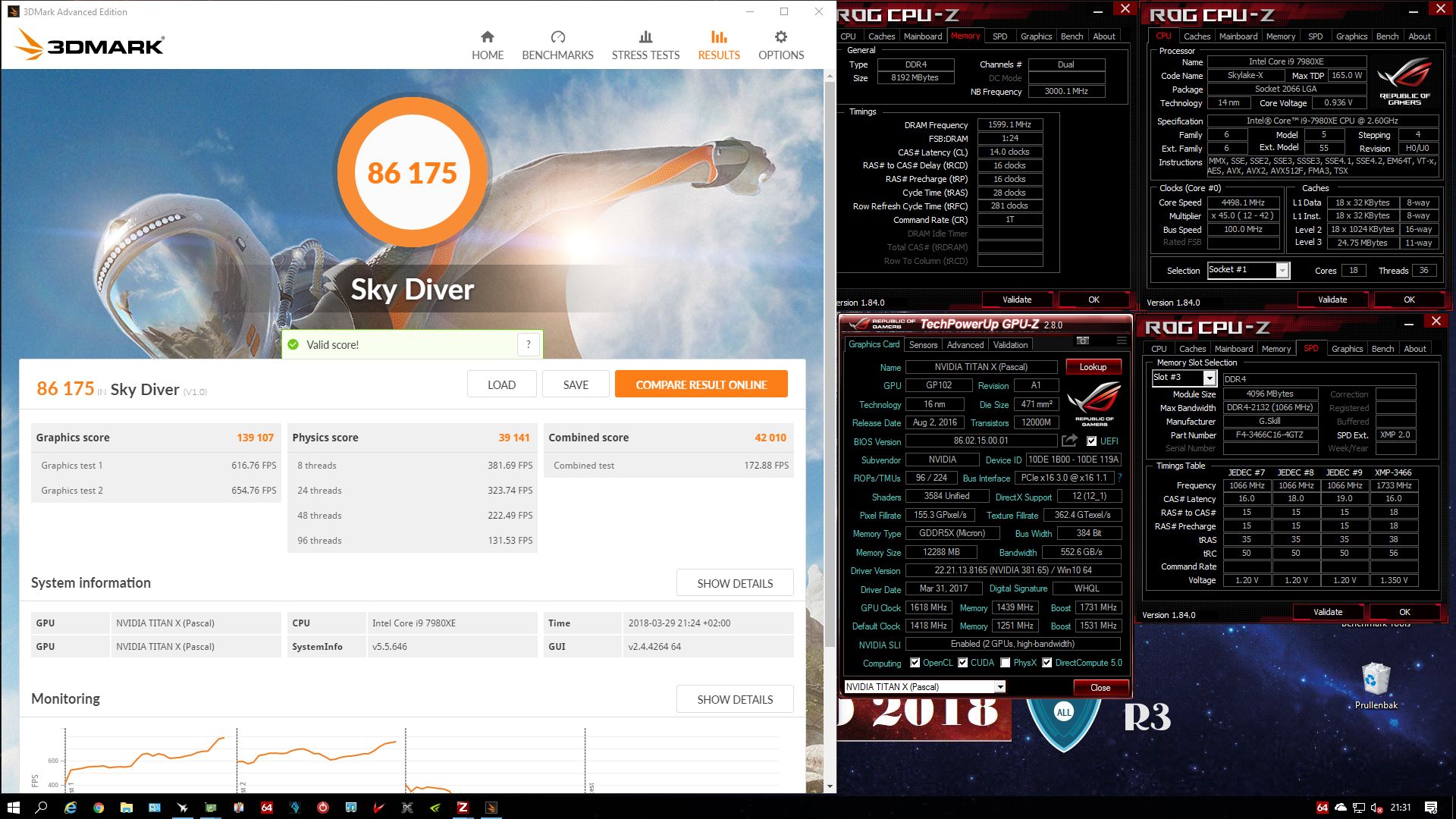Screen dimensions: 1456x819
Task: Open the Validation tab in GPU-Z
Action: tap(1010, 344)
